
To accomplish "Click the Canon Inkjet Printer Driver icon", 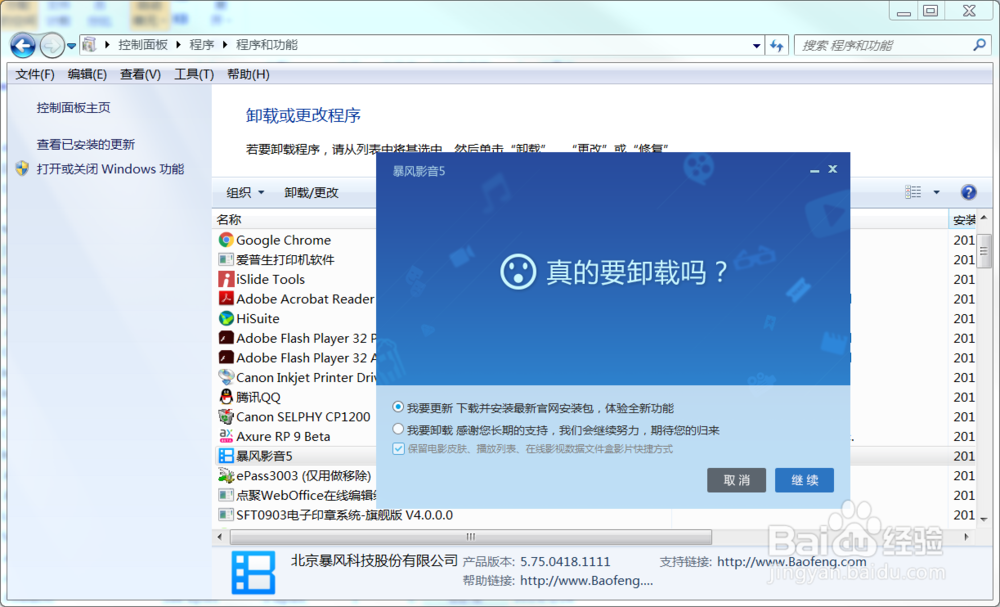I will (x=226, y=377).
